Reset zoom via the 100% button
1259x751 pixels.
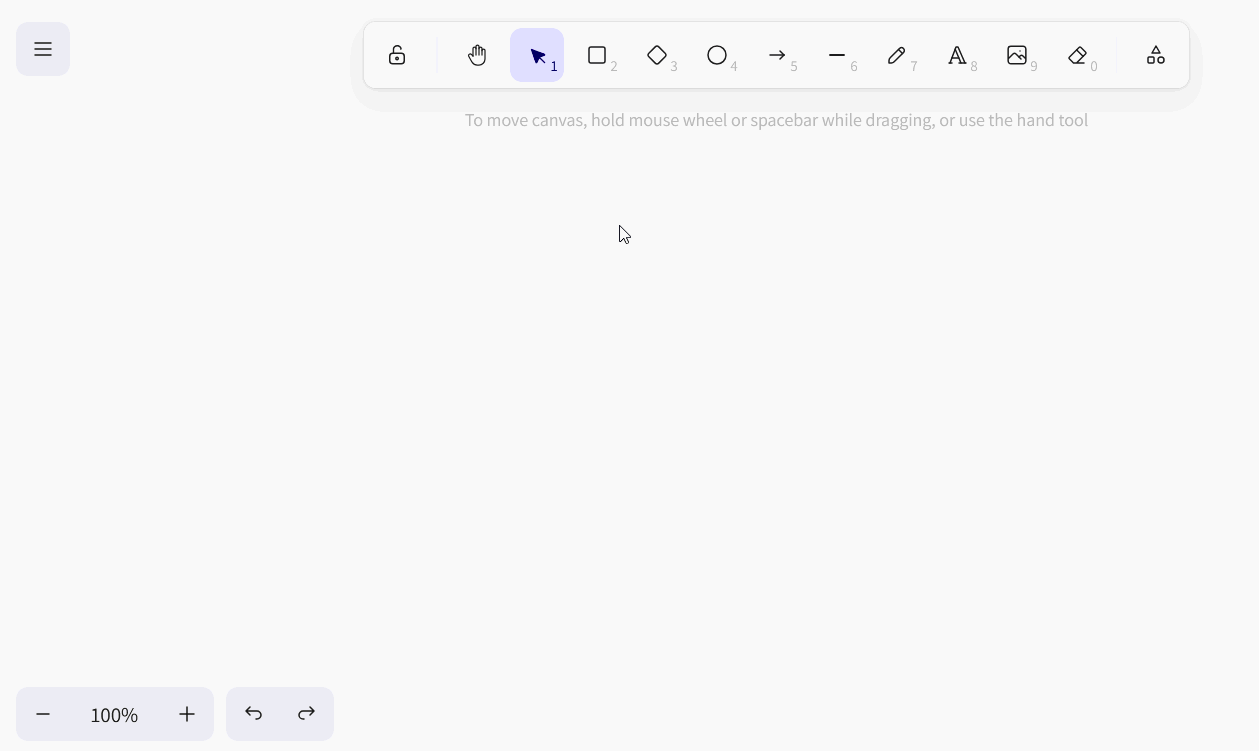(114, 715)
